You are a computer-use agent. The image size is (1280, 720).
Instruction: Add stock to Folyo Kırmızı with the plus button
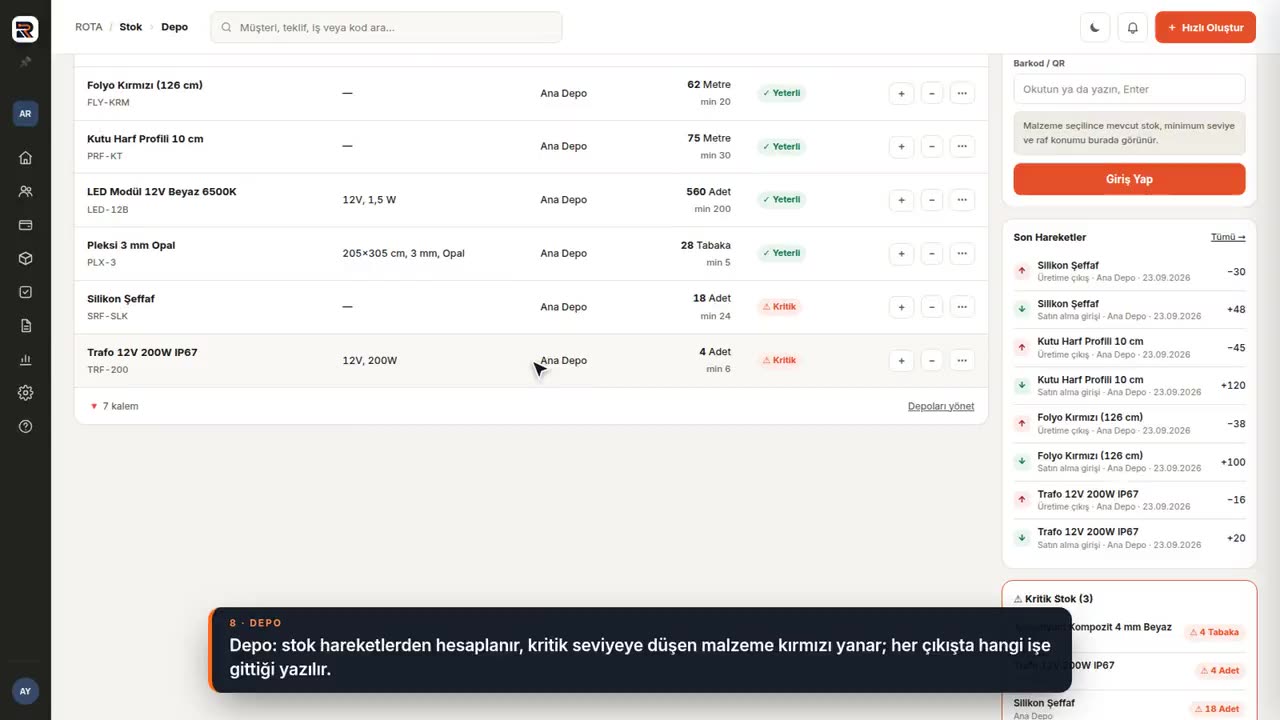coord(901,93)
